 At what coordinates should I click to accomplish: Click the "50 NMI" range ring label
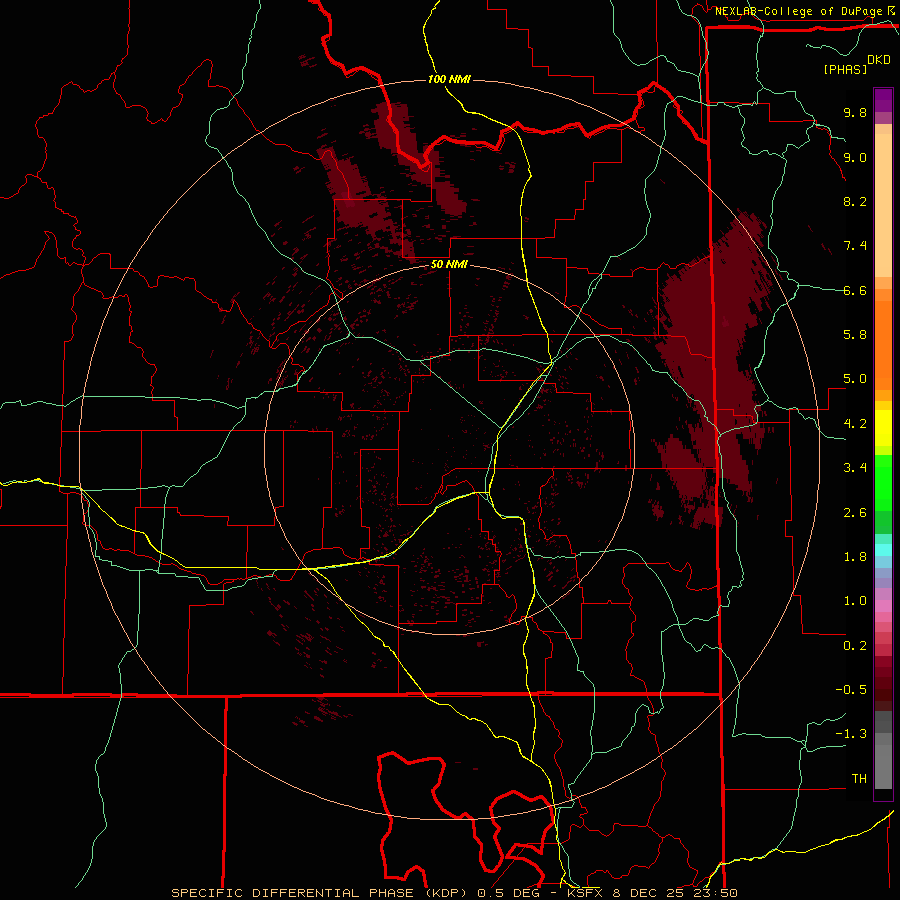[x=449, y=265]
